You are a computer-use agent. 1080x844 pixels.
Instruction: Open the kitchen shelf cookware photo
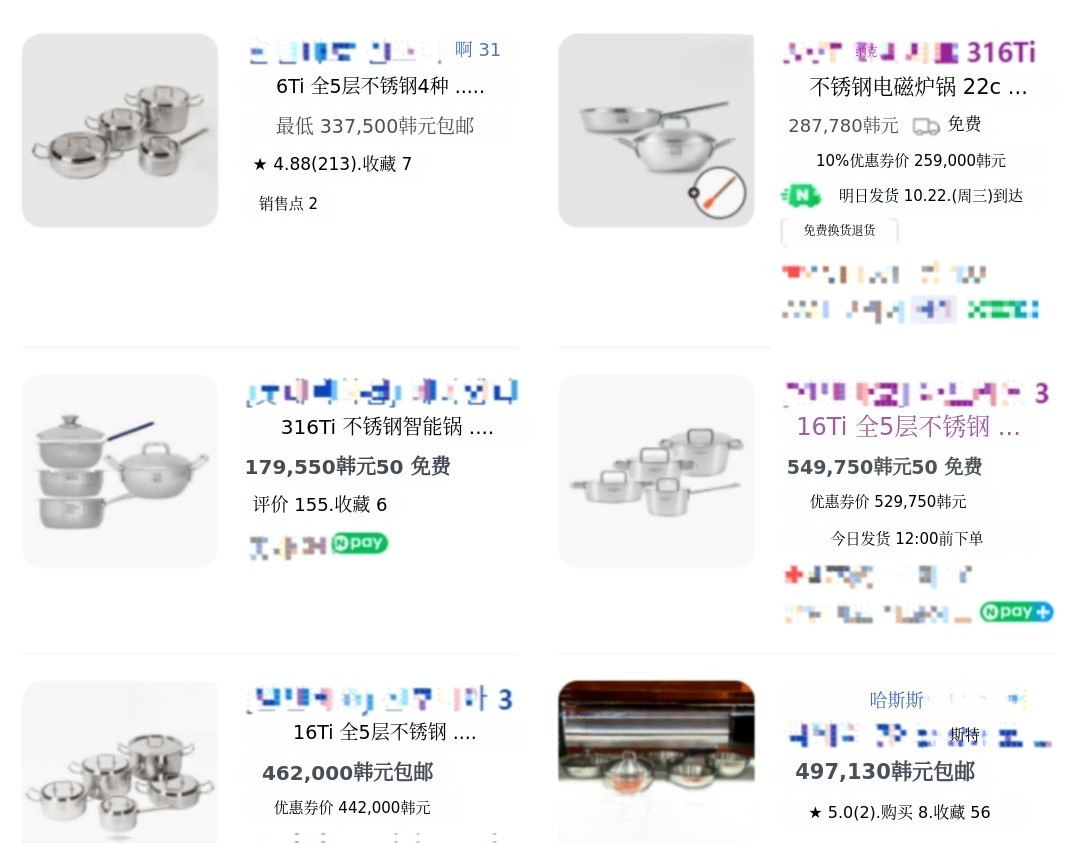[x=656, y=762]
